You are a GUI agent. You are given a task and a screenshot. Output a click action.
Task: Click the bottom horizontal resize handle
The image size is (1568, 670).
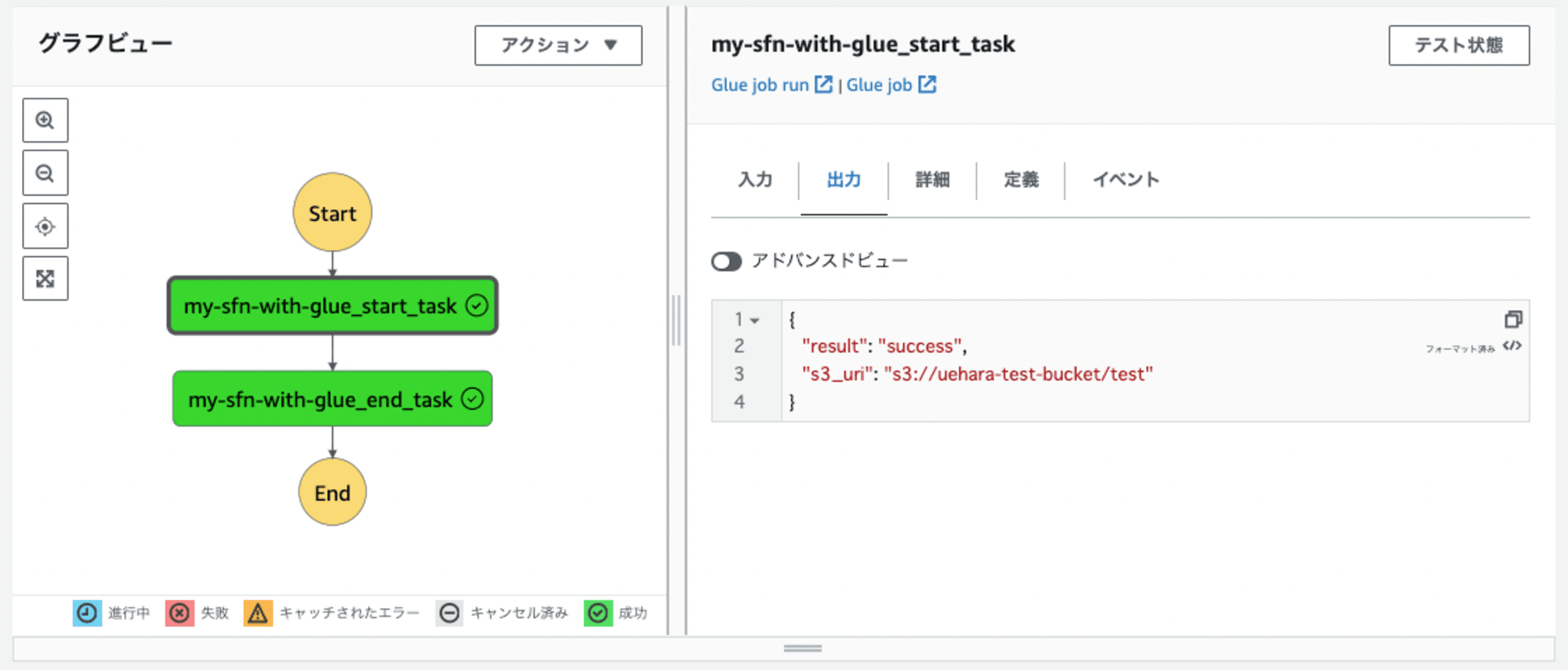[x=803, y=649]
